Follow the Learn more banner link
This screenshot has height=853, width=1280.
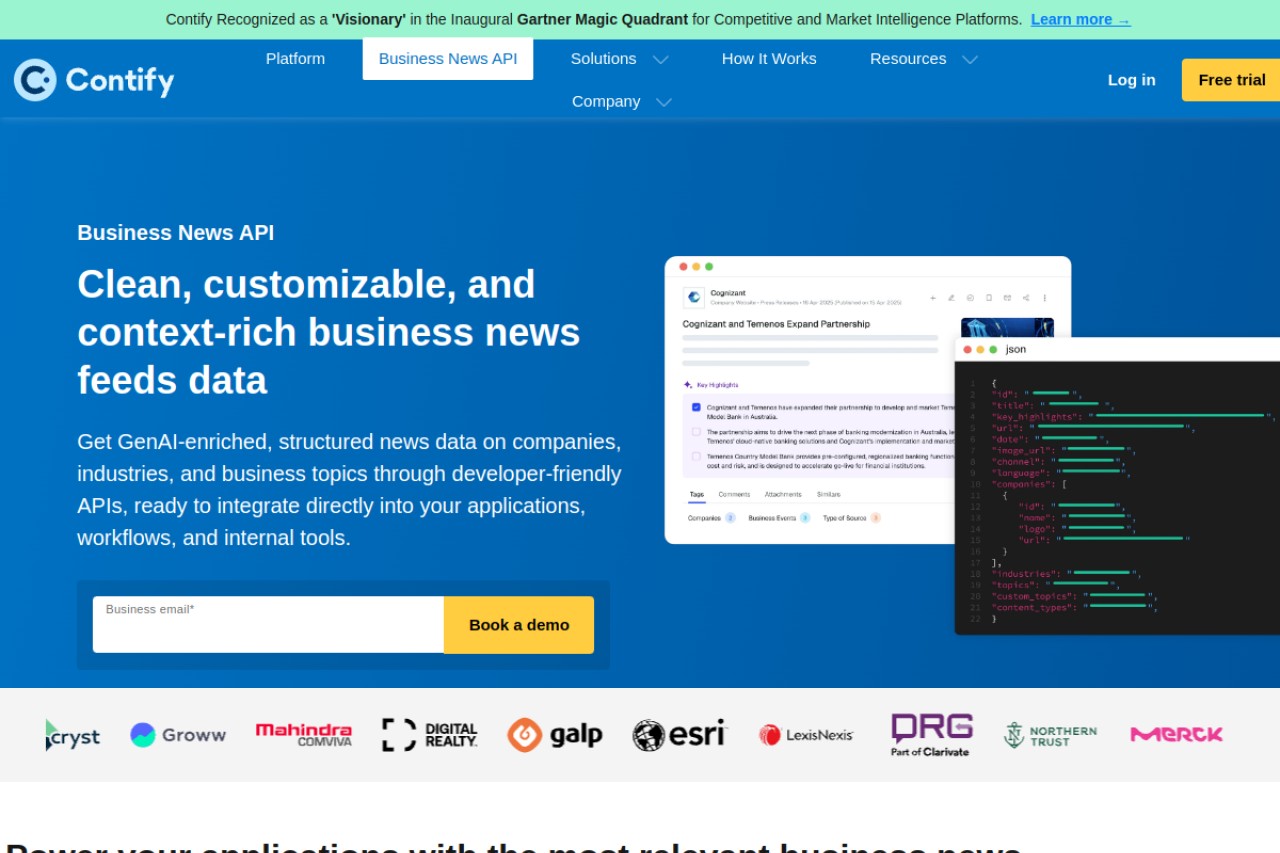point(1081,19)
